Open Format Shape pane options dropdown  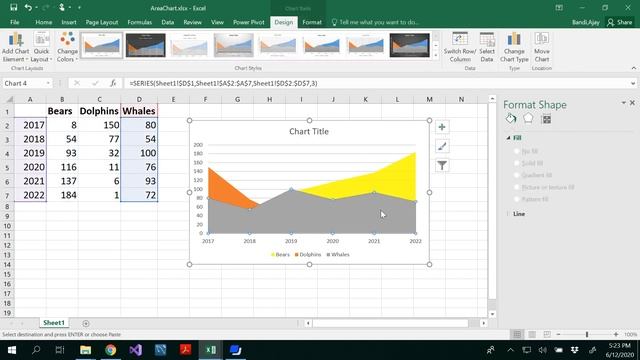(623, 103)
